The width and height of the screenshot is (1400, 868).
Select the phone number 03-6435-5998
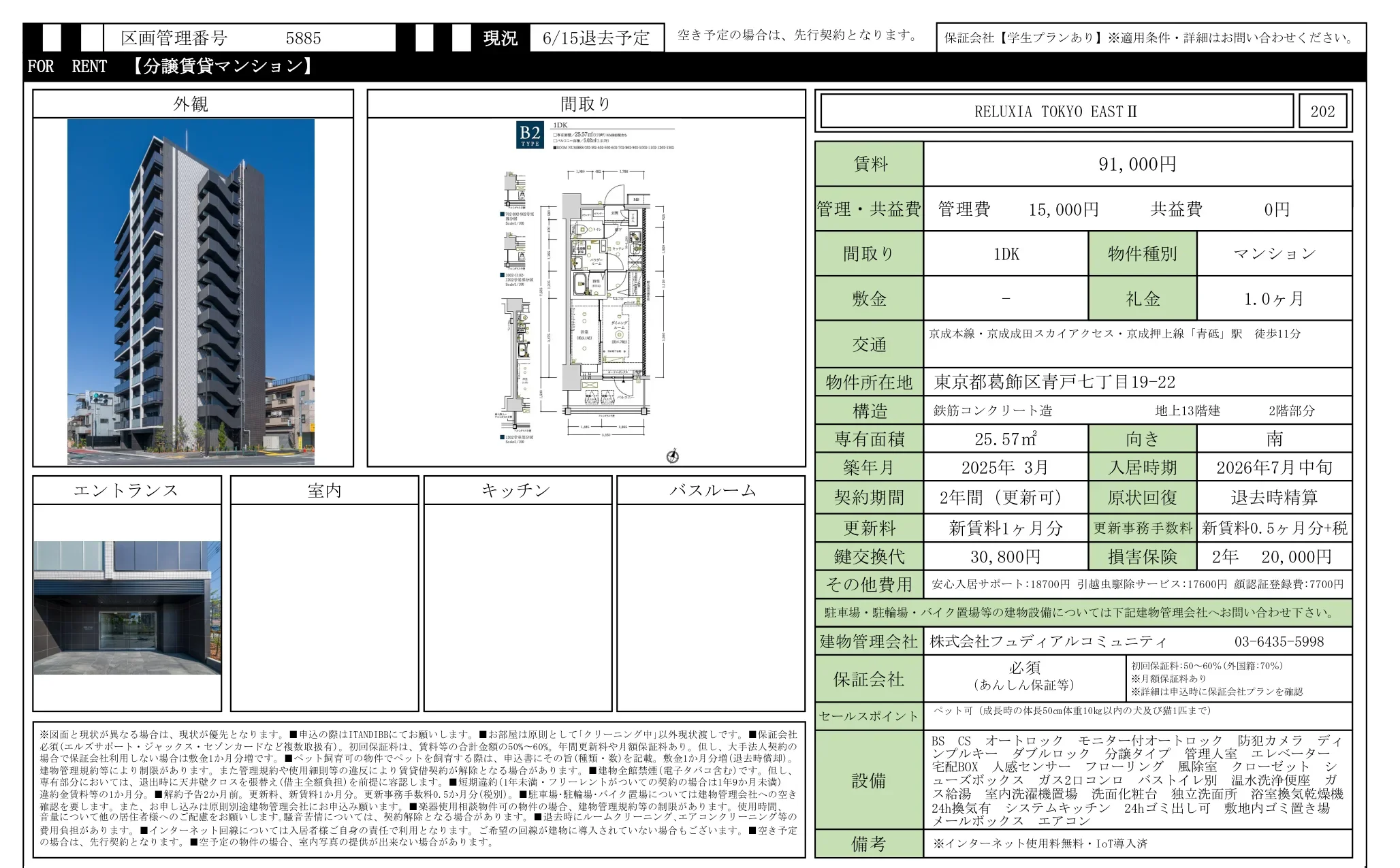click(x=1279, y=641)
